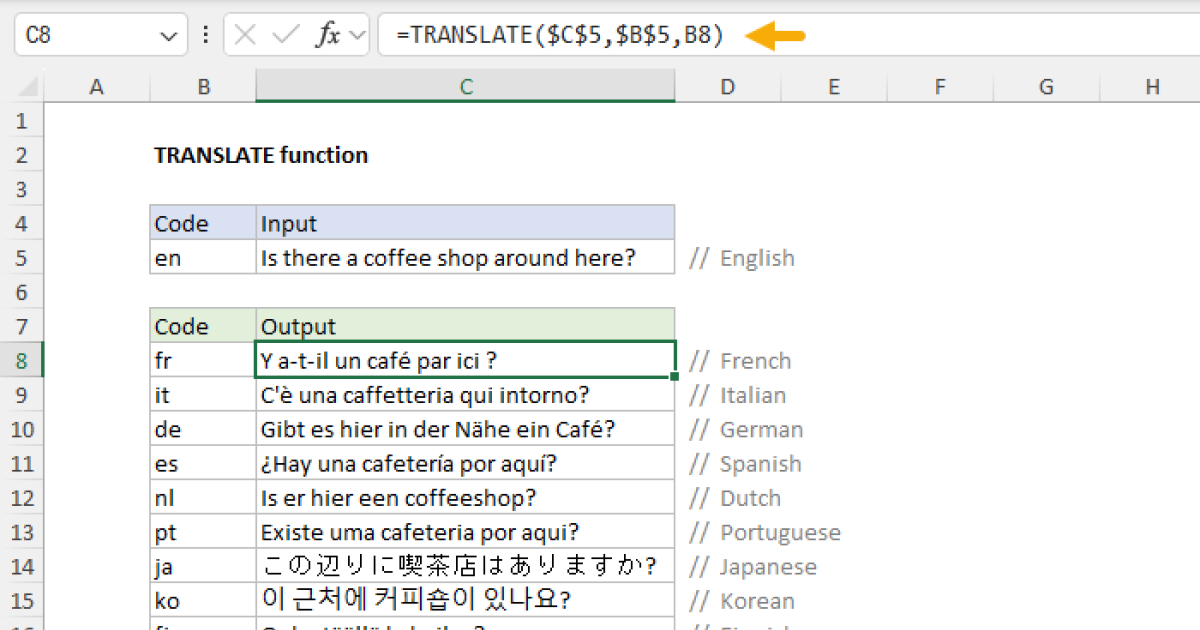
Task: Select column header C
Action: 465,87
